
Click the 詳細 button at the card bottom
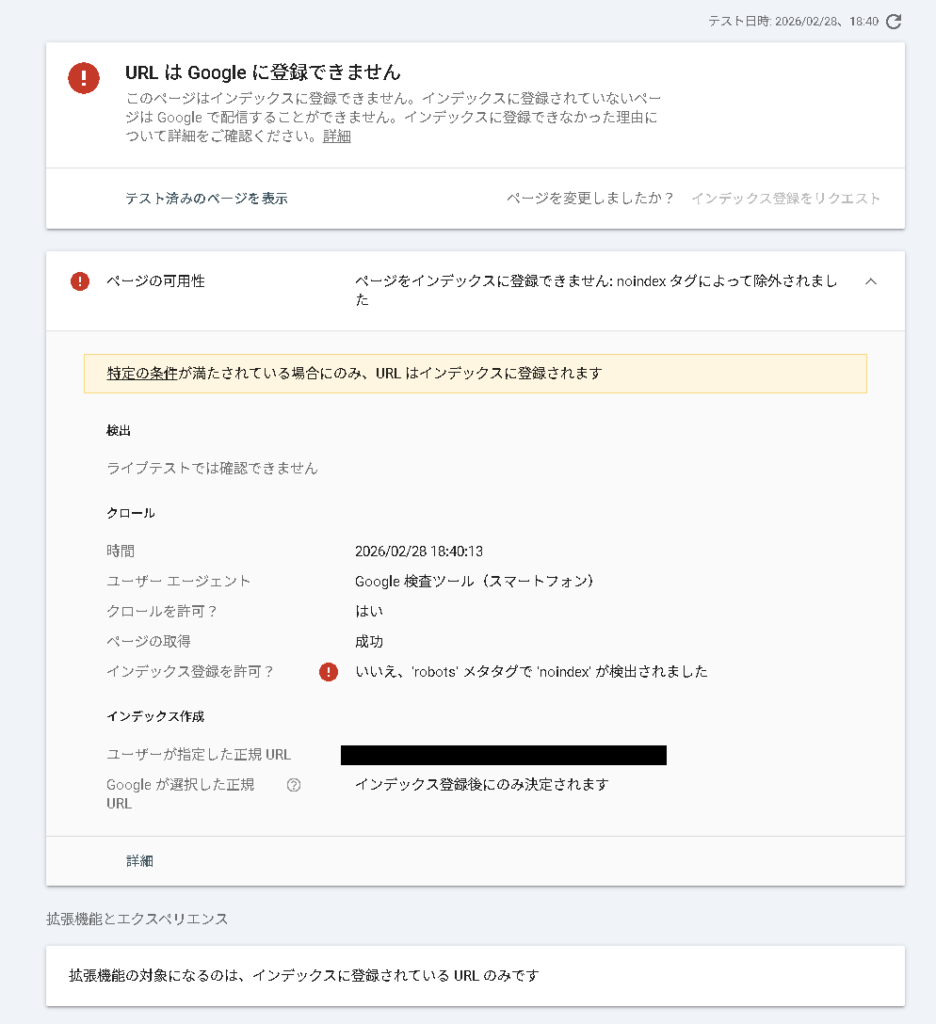point(140,861)
